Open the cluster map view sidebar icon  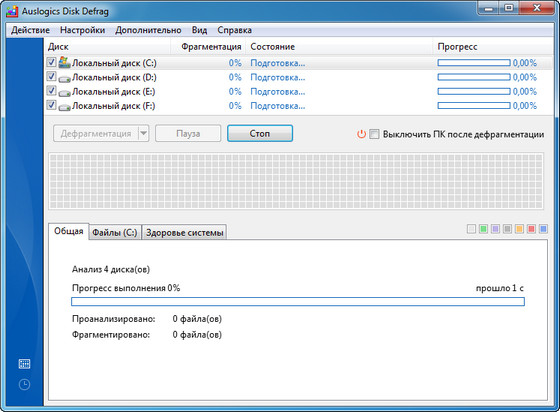24,364
